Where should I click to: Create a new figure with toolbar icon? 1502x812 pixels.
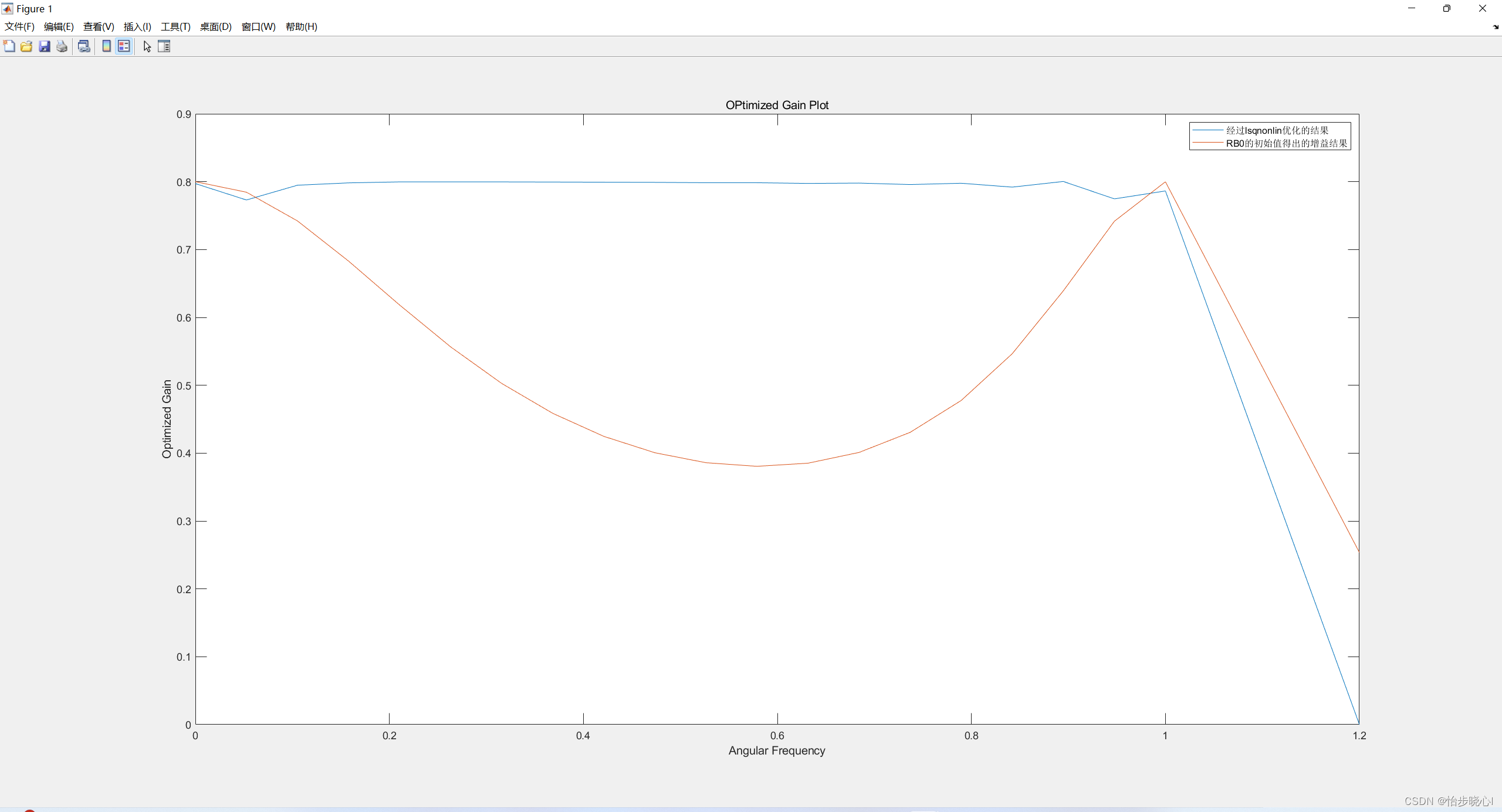click(x=9, y=46)
